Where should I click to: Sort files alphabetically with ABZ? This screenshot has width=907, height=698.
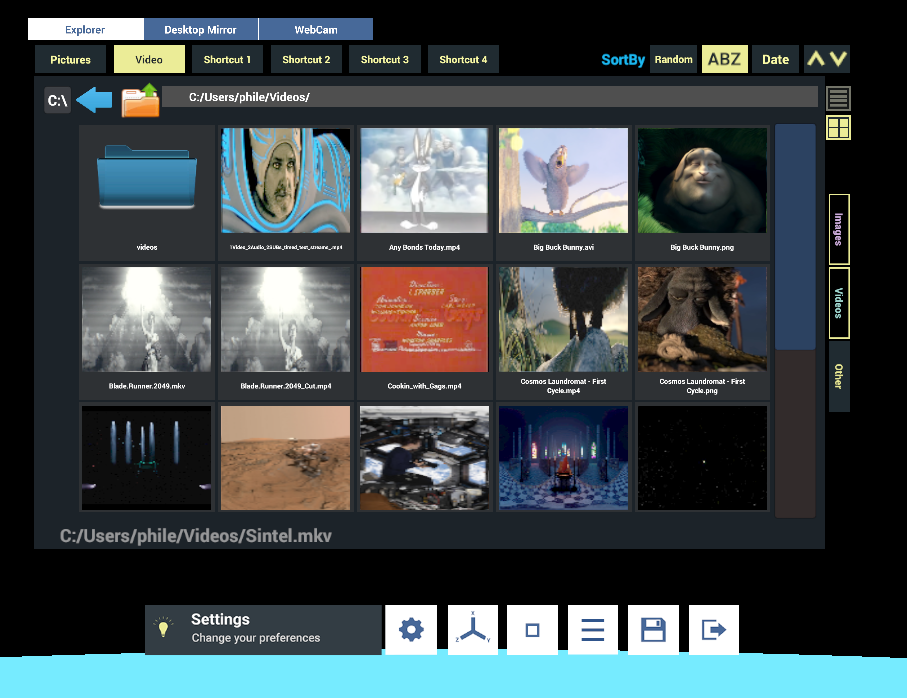[725, 59]
